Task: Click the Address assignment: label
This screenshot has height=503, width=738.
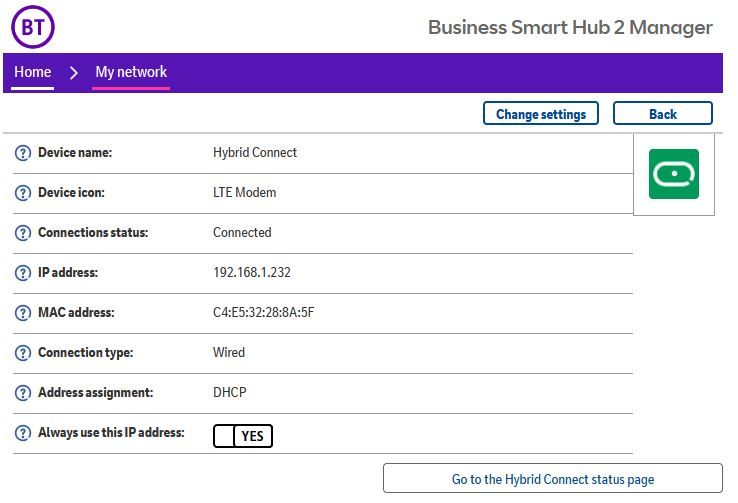Action: coord(96,392)
